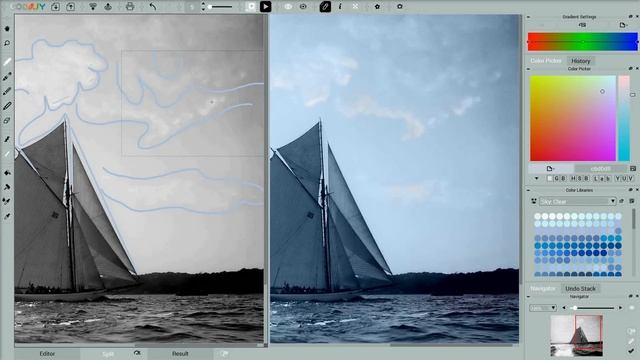This screenshot has width=640, height=360.
Task: Click the rightmost gear icon in top toolbar
Action: tap(400, 7)
